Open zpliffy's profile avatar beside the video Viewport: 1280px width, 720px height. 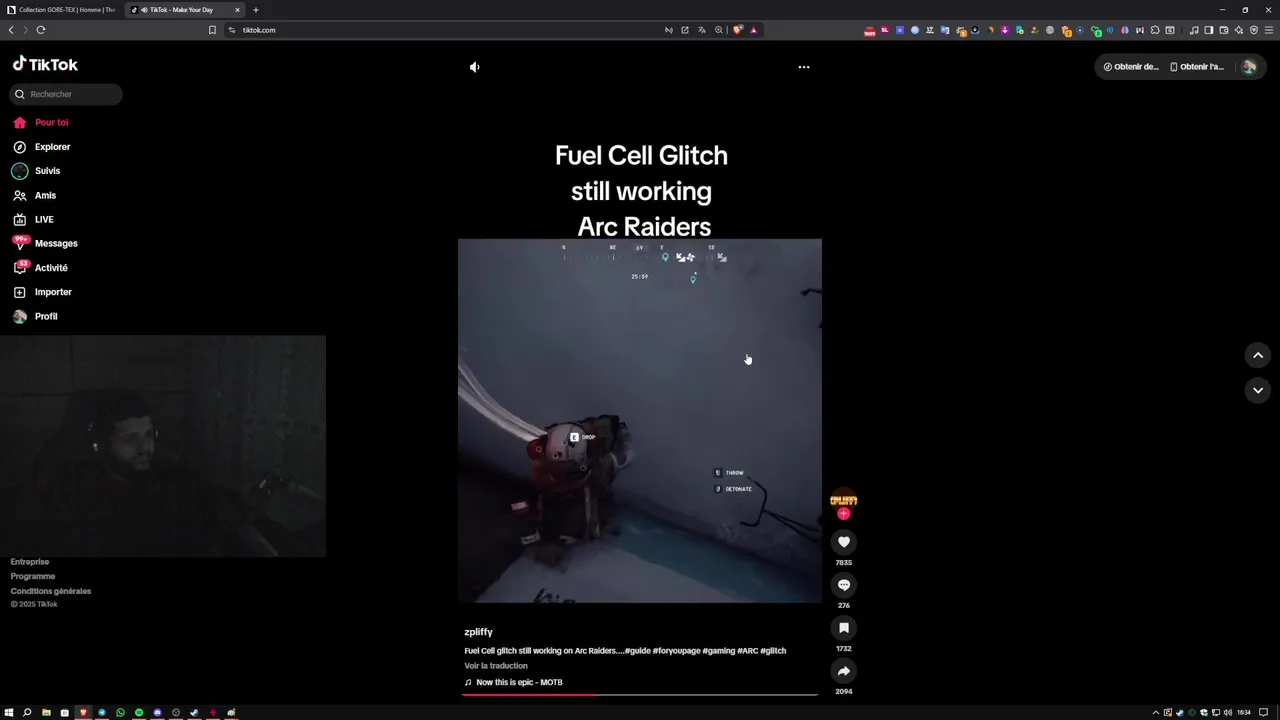click(843, 499)
